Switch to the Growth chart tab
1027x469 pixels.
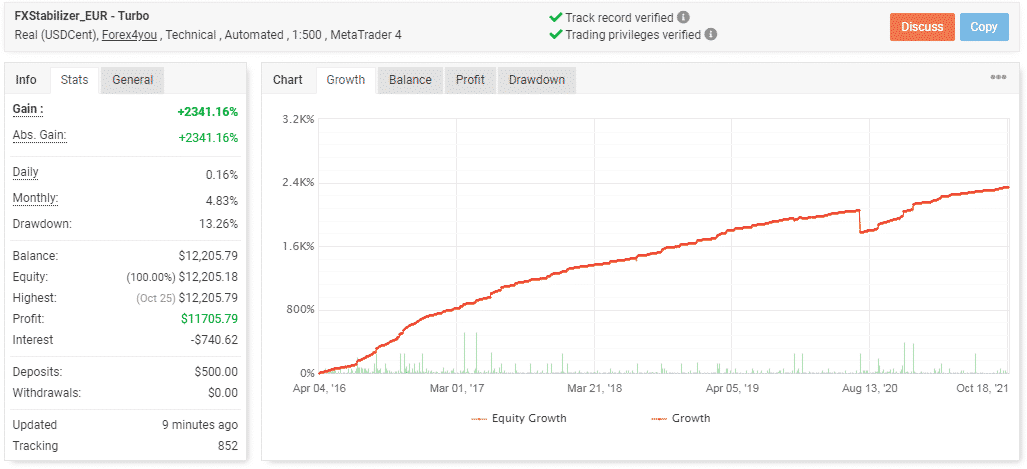tap(345, 80)
